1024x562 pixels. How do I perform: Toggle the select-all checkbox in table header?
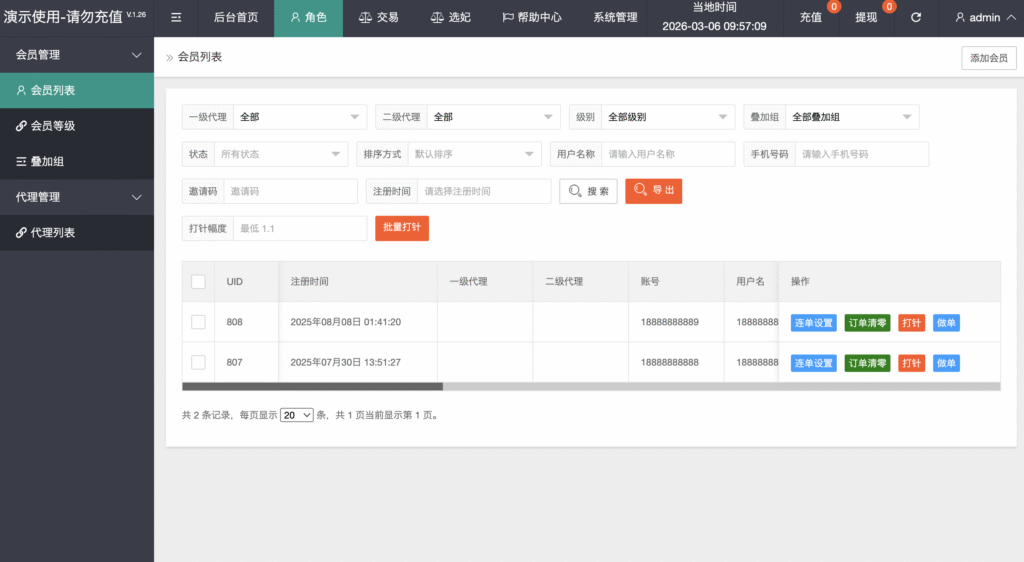coord(198,282)
